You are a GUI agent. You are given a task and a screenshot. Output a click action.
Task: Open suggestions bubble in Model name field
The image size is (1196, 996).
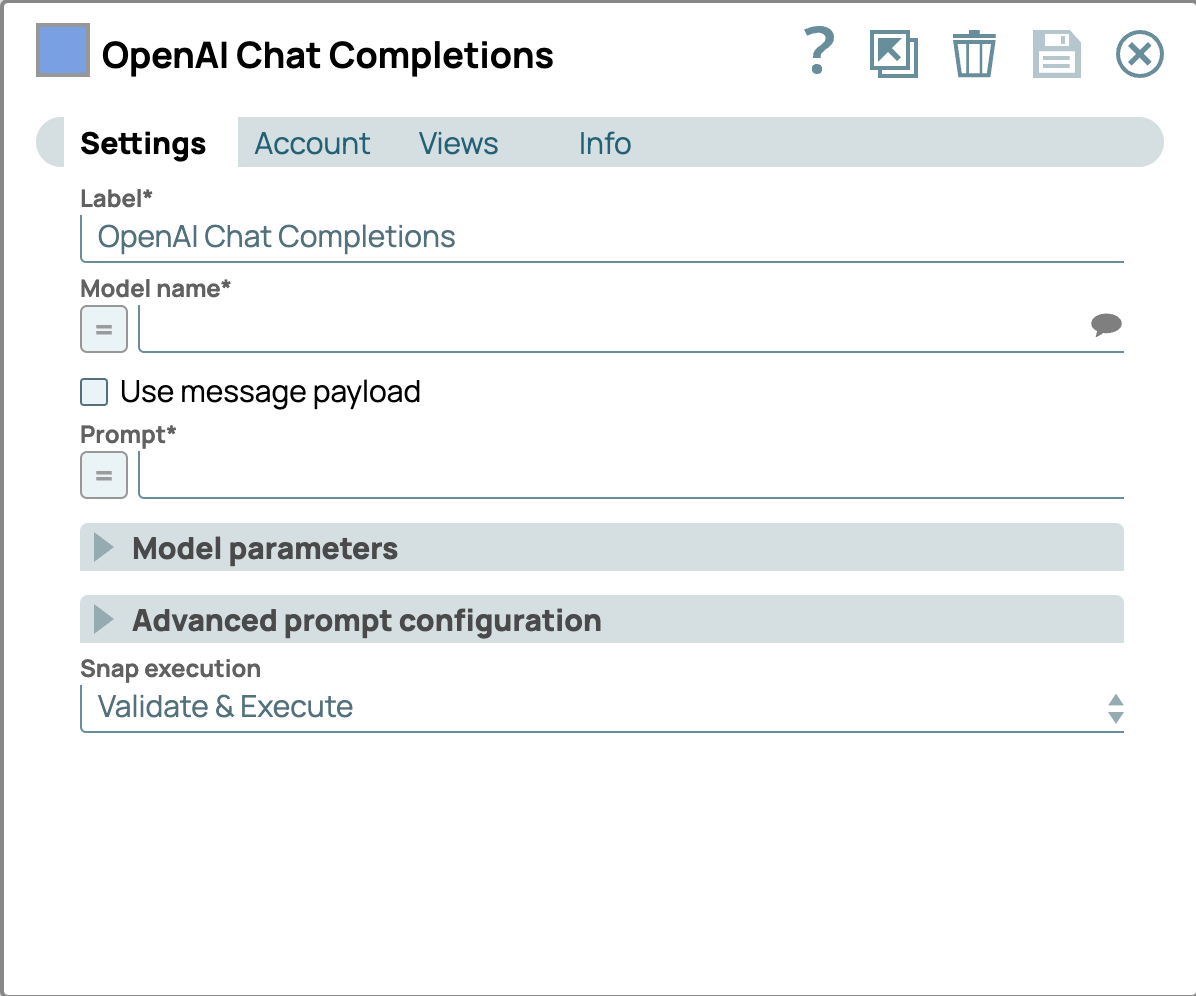point(1105,325)
